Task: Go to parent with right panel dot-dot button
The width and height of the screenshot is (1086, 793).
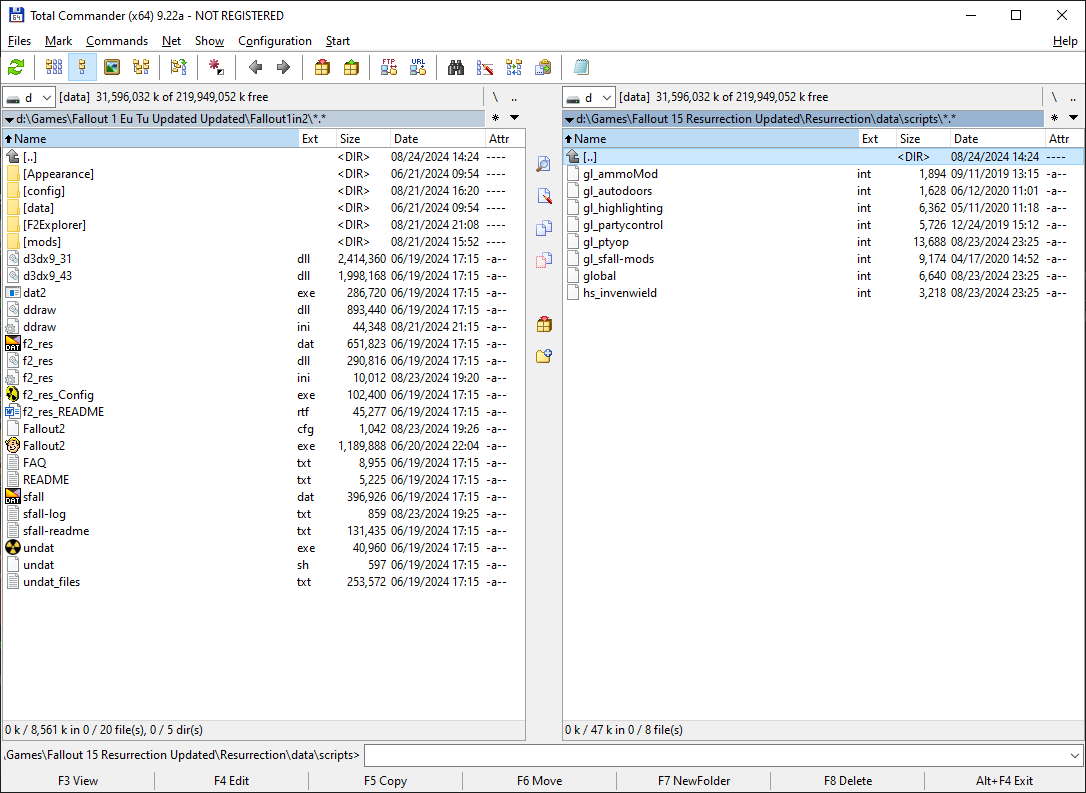Action: (x=1074, y=97)
